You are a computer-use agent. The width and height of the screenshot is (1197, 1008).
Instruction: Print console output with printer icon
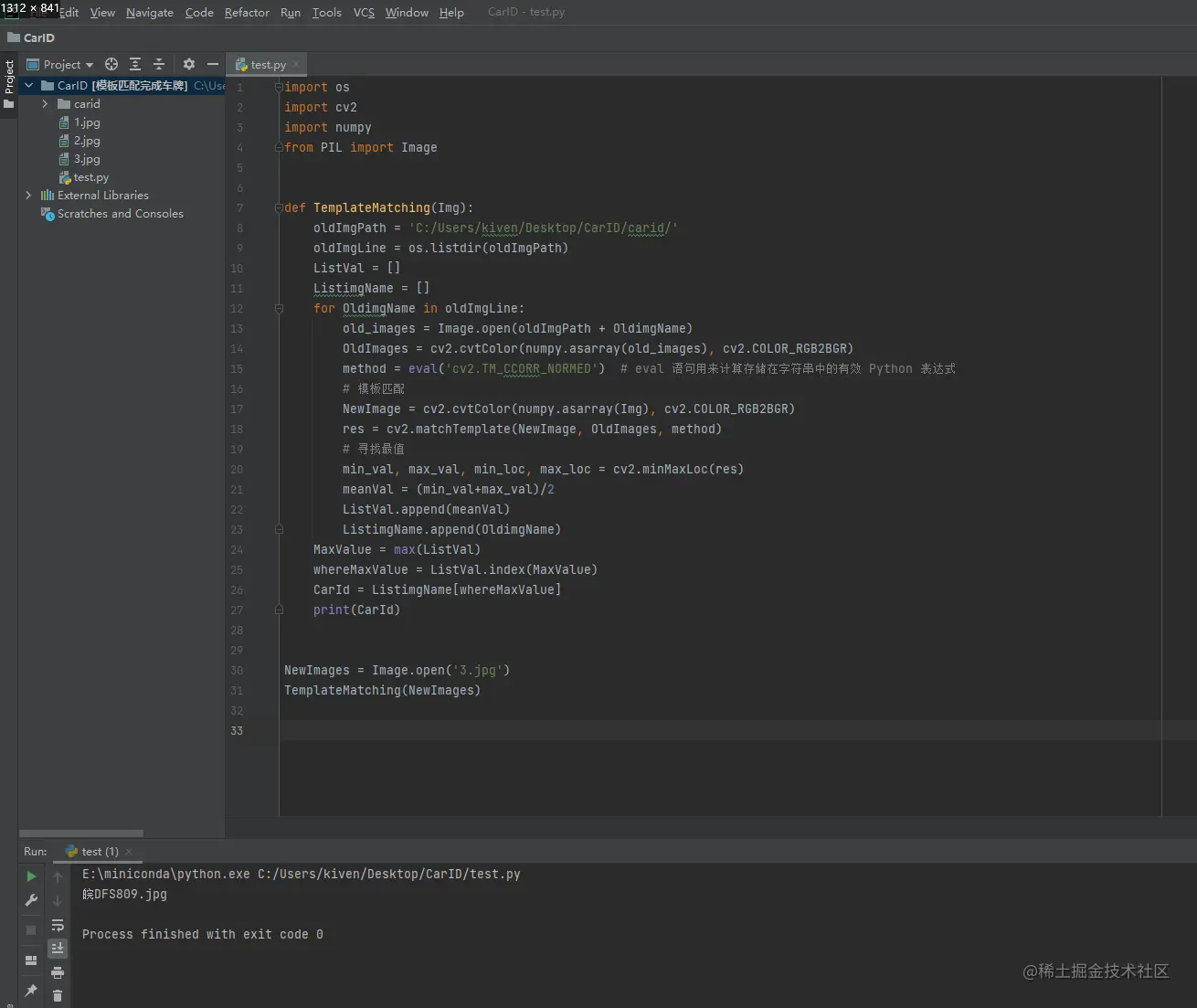[58, 972]
